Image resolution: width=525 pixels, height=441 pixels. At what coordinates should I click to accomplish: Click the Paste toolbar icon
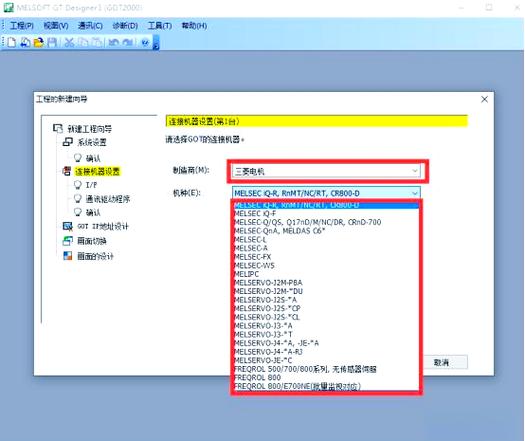tap(97, 42)
